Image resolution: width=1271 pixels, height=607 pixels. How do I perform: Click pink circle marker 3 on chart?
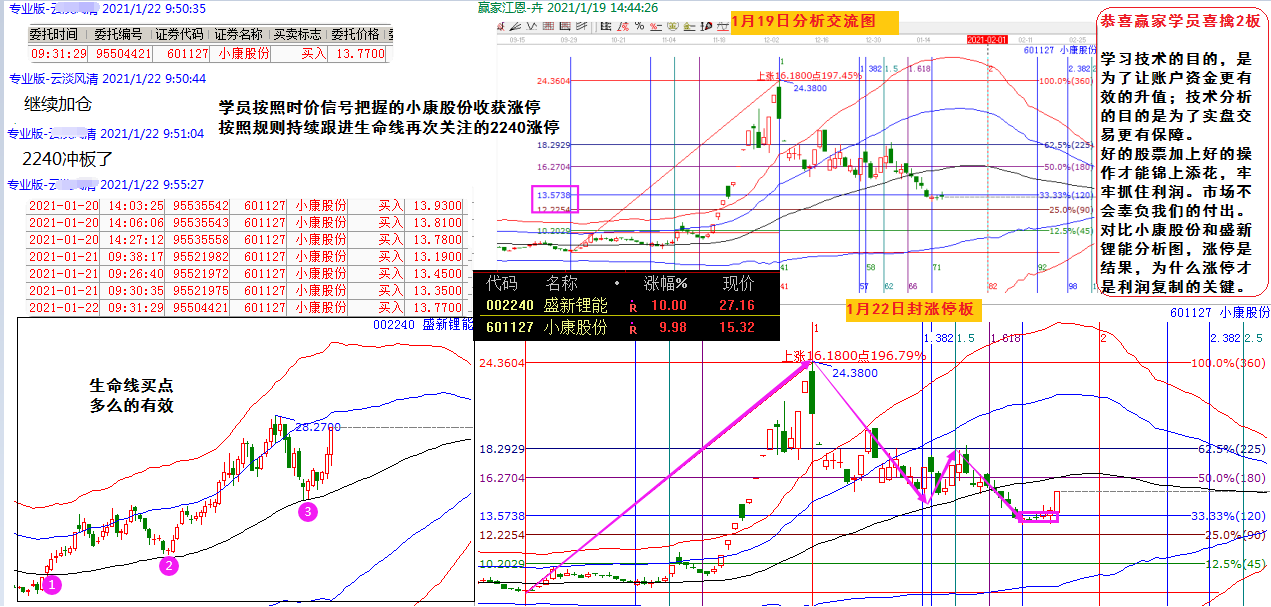click(x=309, y=512)
